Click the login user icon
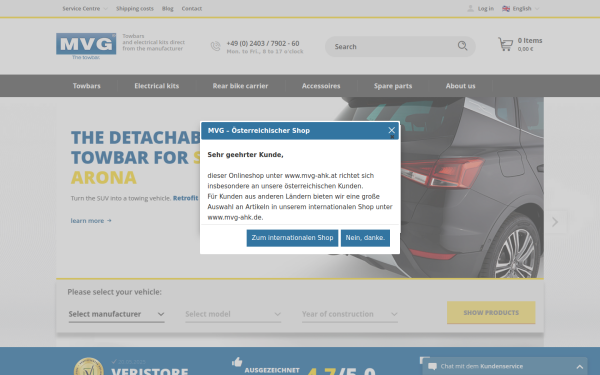 coord(470,8)
